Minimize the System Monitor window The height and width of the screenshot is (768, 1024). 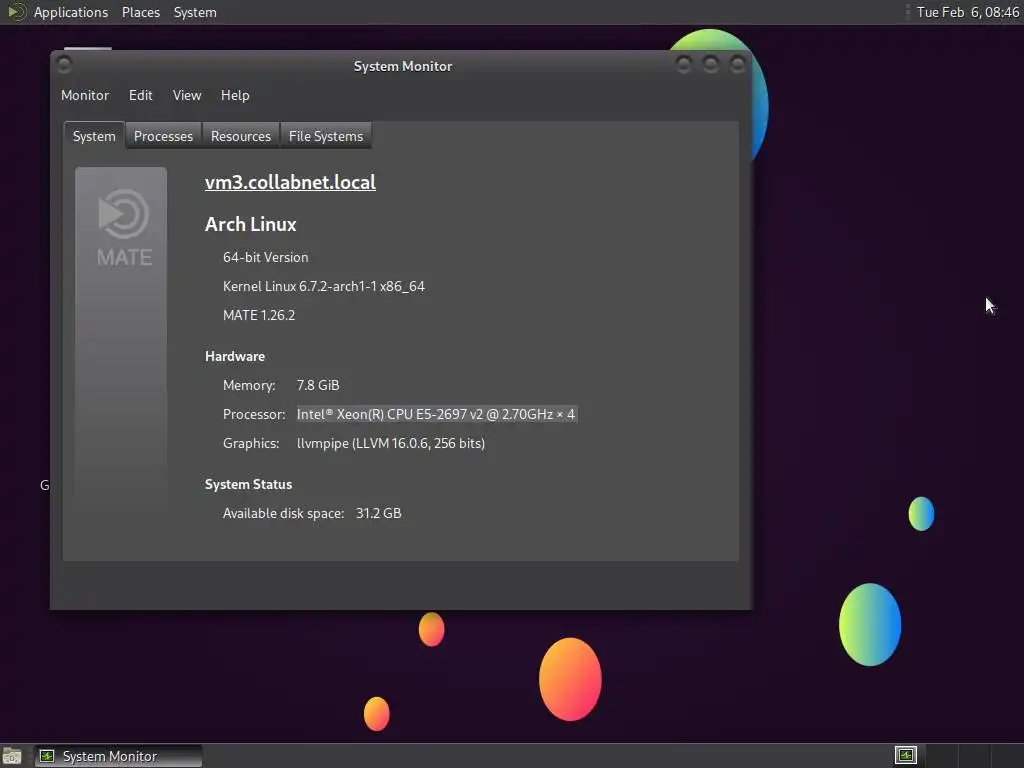pos(684,64)
